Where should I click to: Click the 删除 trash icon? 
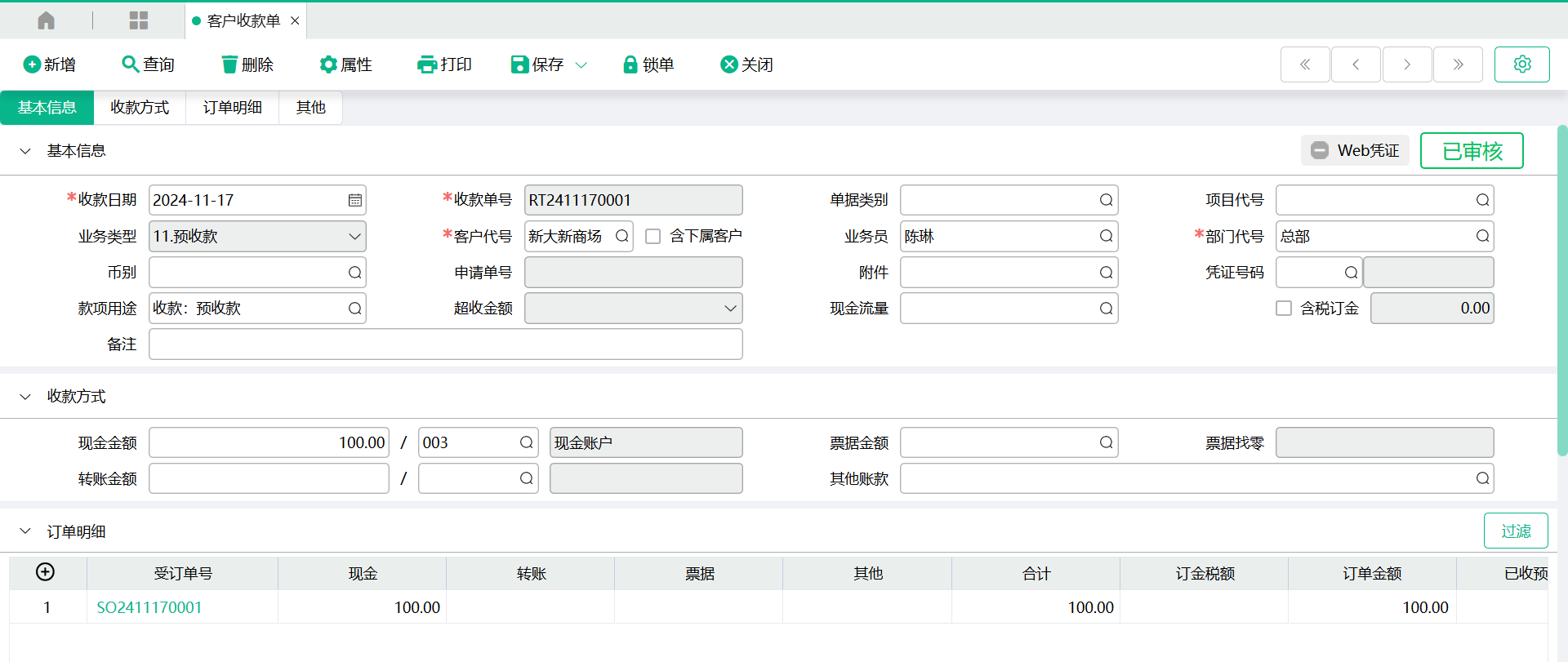tap(229, 64)
